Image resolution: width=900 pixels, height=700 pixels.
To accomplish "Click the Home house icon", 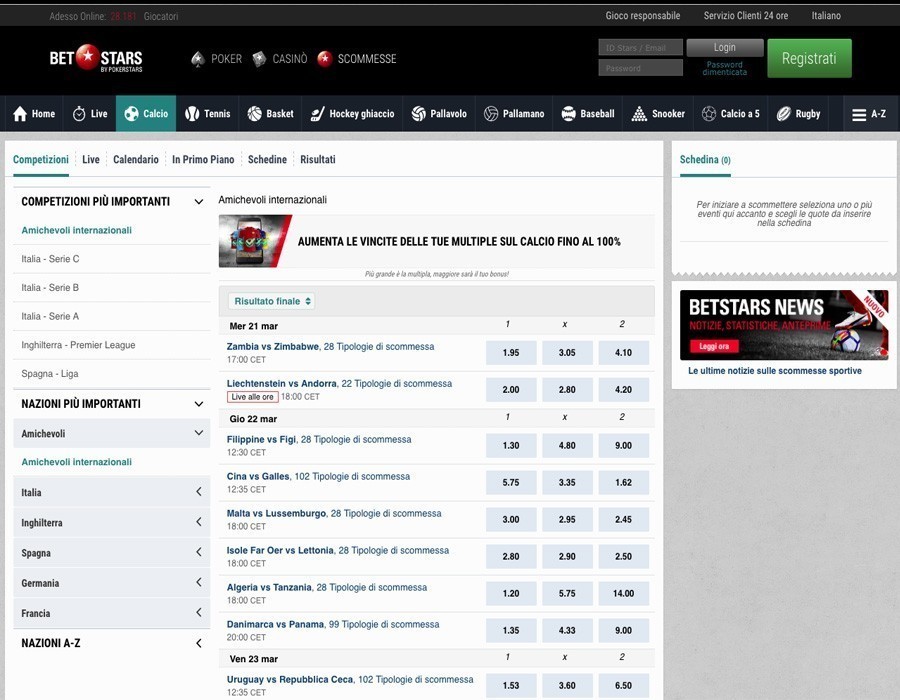I will click(x=20, y=114).
